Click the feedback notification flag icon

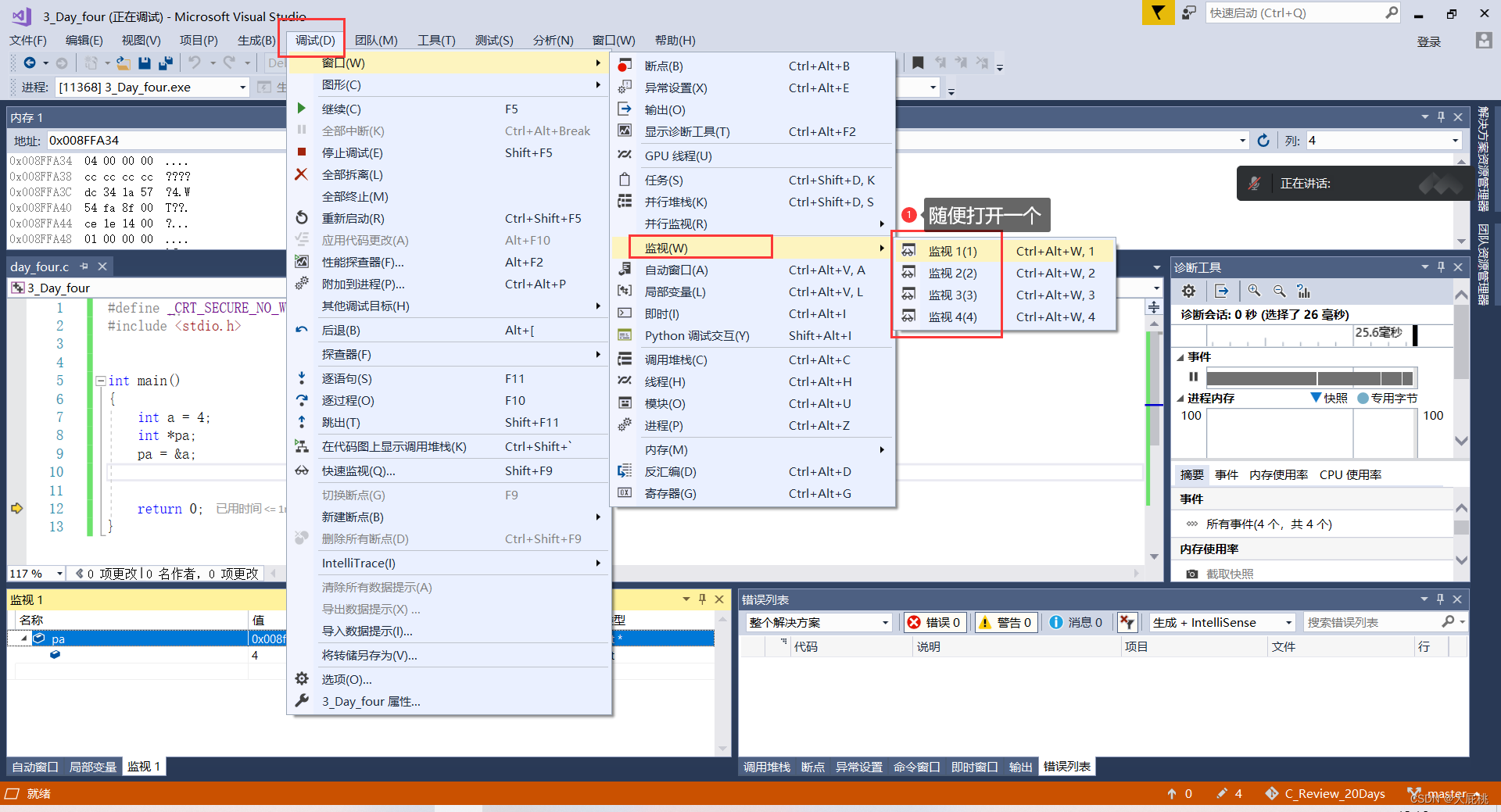pos(1158,13)
